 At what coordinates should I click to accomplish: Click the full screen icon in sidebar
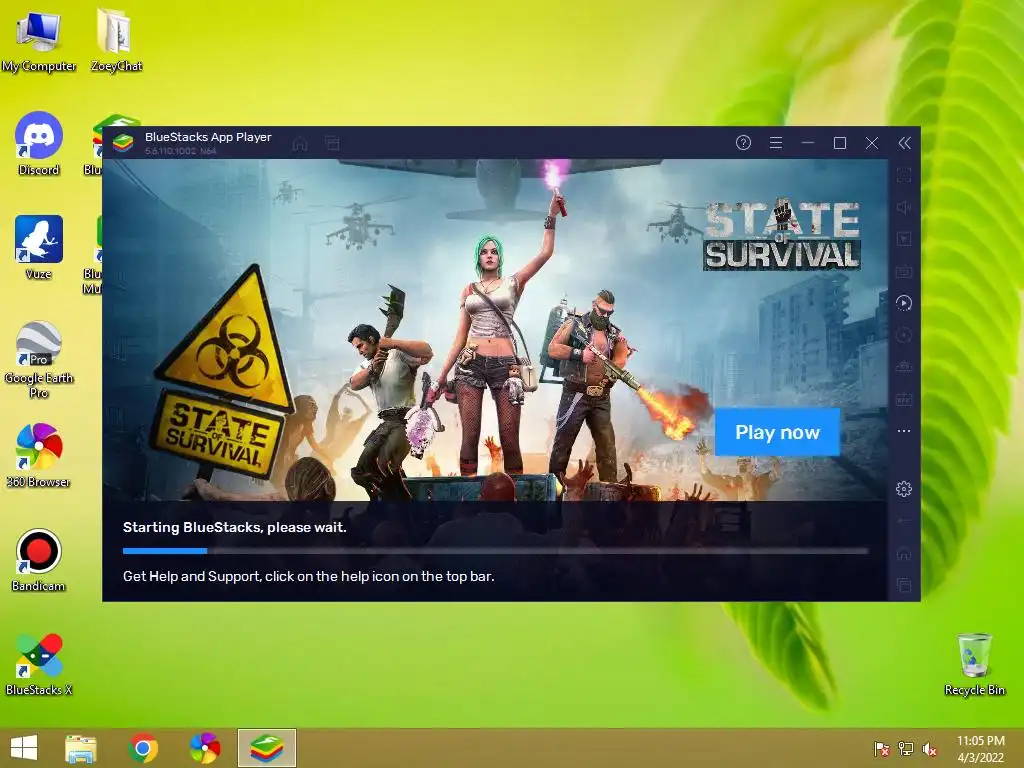coord(904,175)
